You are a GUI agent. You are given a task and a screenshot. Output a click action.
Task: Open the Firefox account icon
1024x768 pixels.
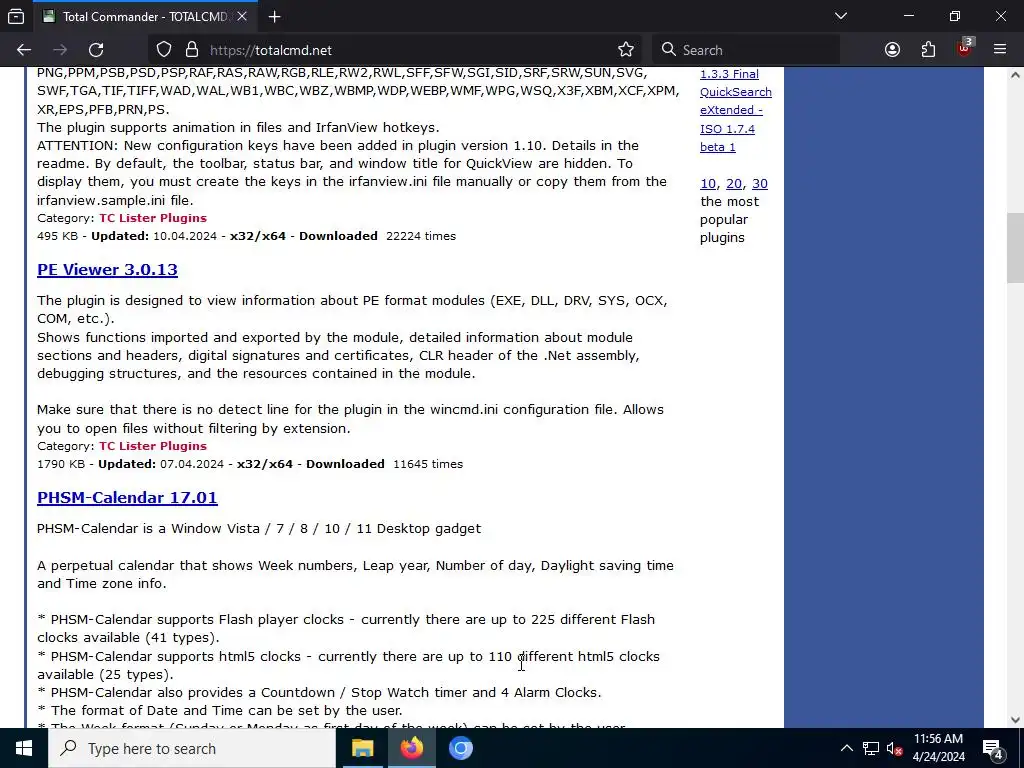892,50
